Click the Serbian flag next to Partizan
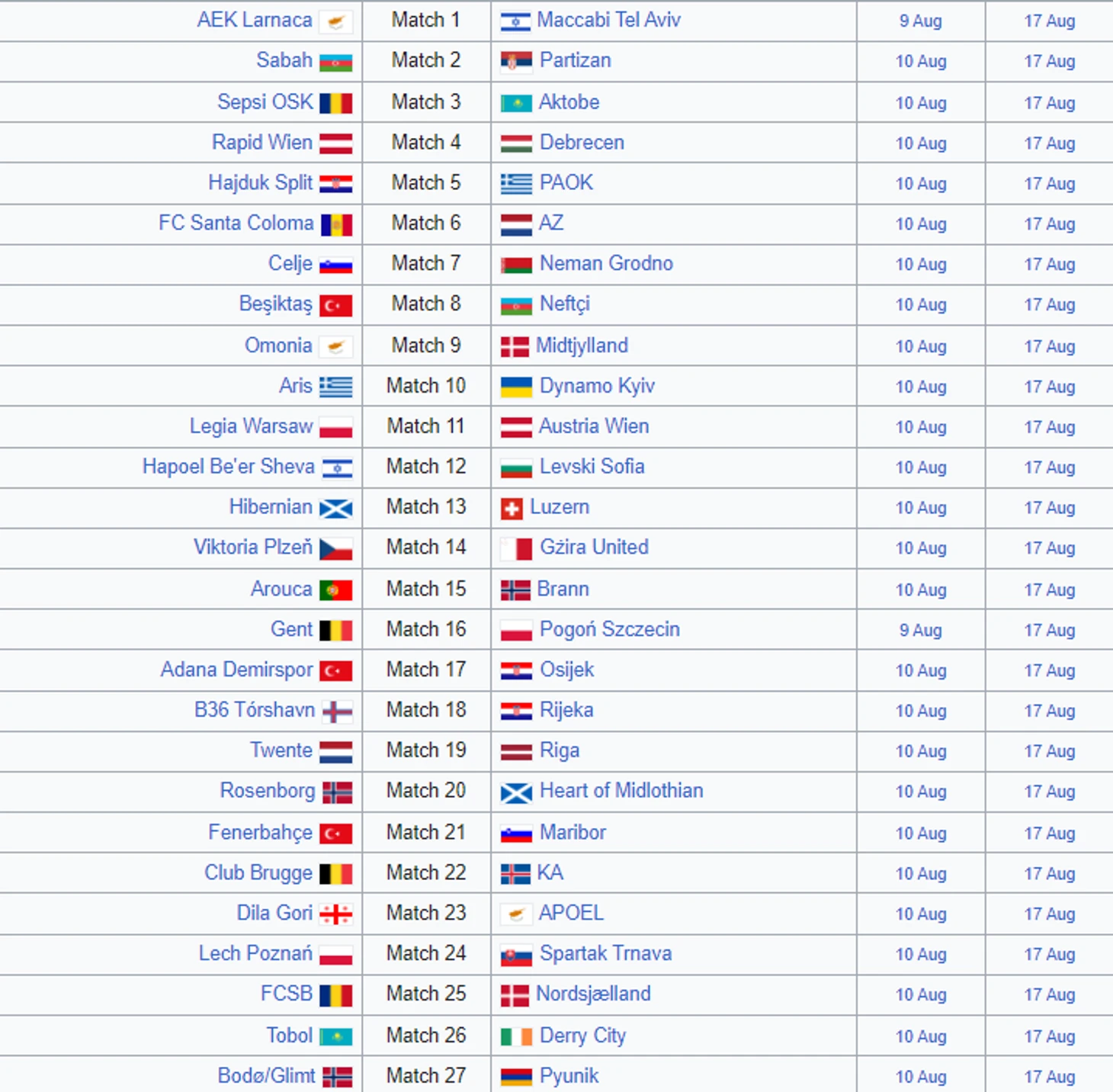 click(515, 61)
